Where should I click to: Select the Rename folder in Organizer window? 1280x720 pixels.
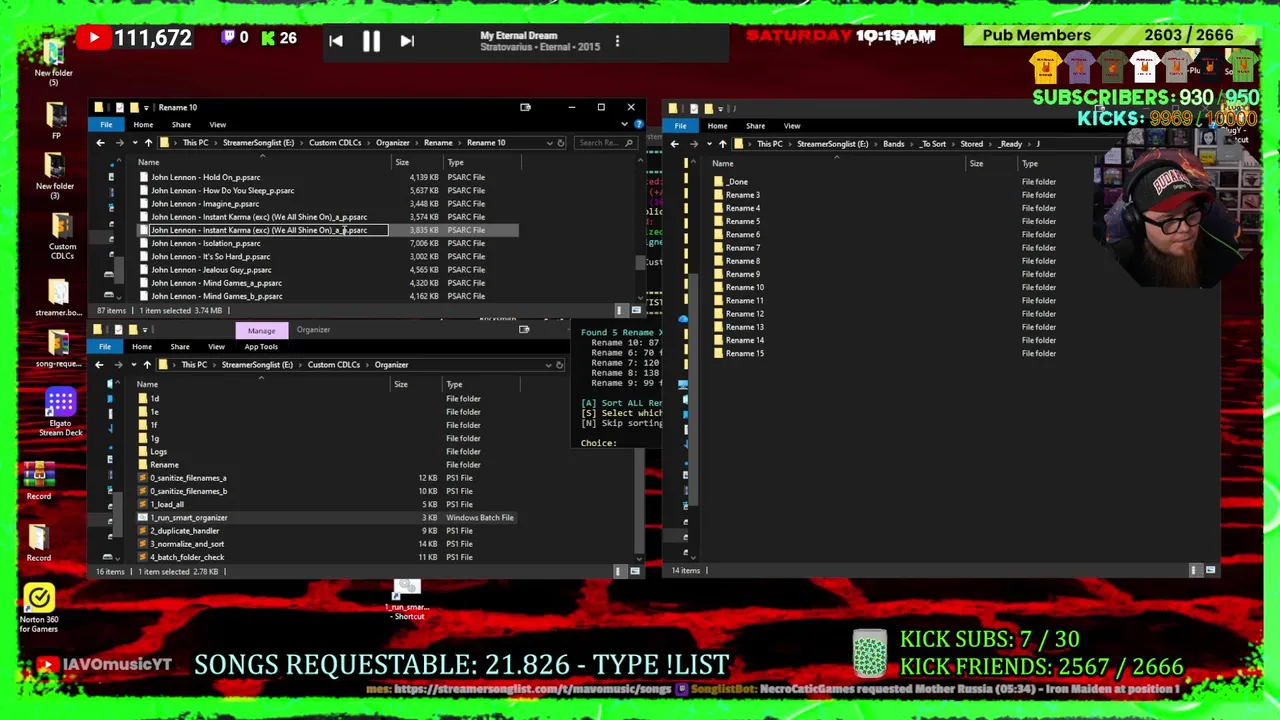[164, 465]
